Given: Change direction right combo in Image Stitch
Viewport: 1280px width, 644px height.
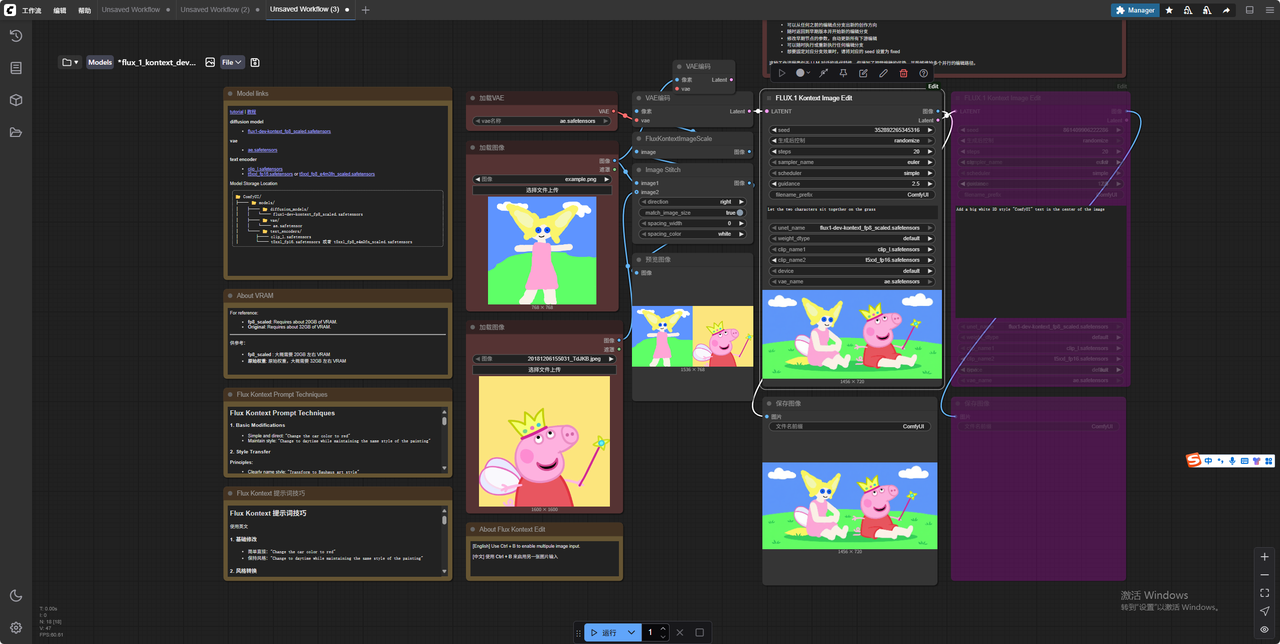Looking at the screenshot, I should [x=694, y=202].
